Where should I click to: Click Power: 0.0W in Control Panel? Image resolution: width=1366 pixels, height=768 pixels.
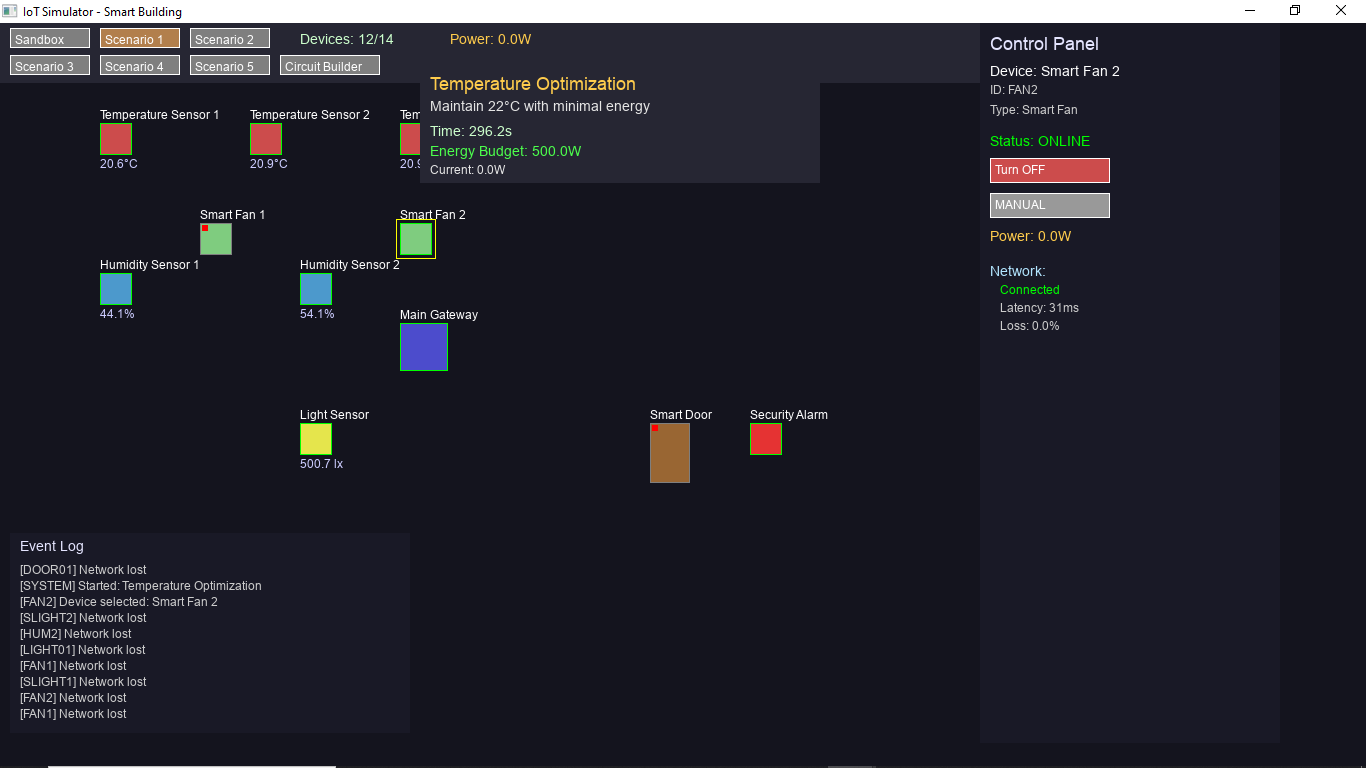coord(1031,236)
